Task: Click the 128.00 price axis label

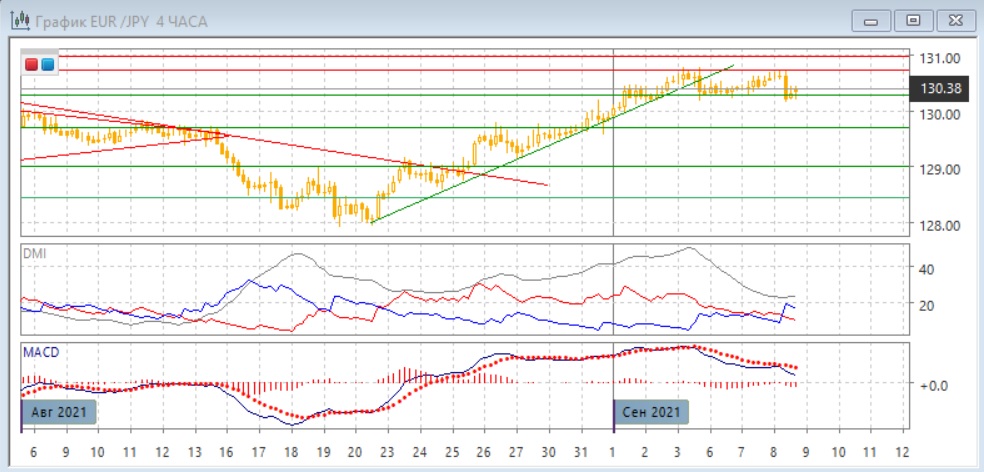Action: (x=940, y=225)
